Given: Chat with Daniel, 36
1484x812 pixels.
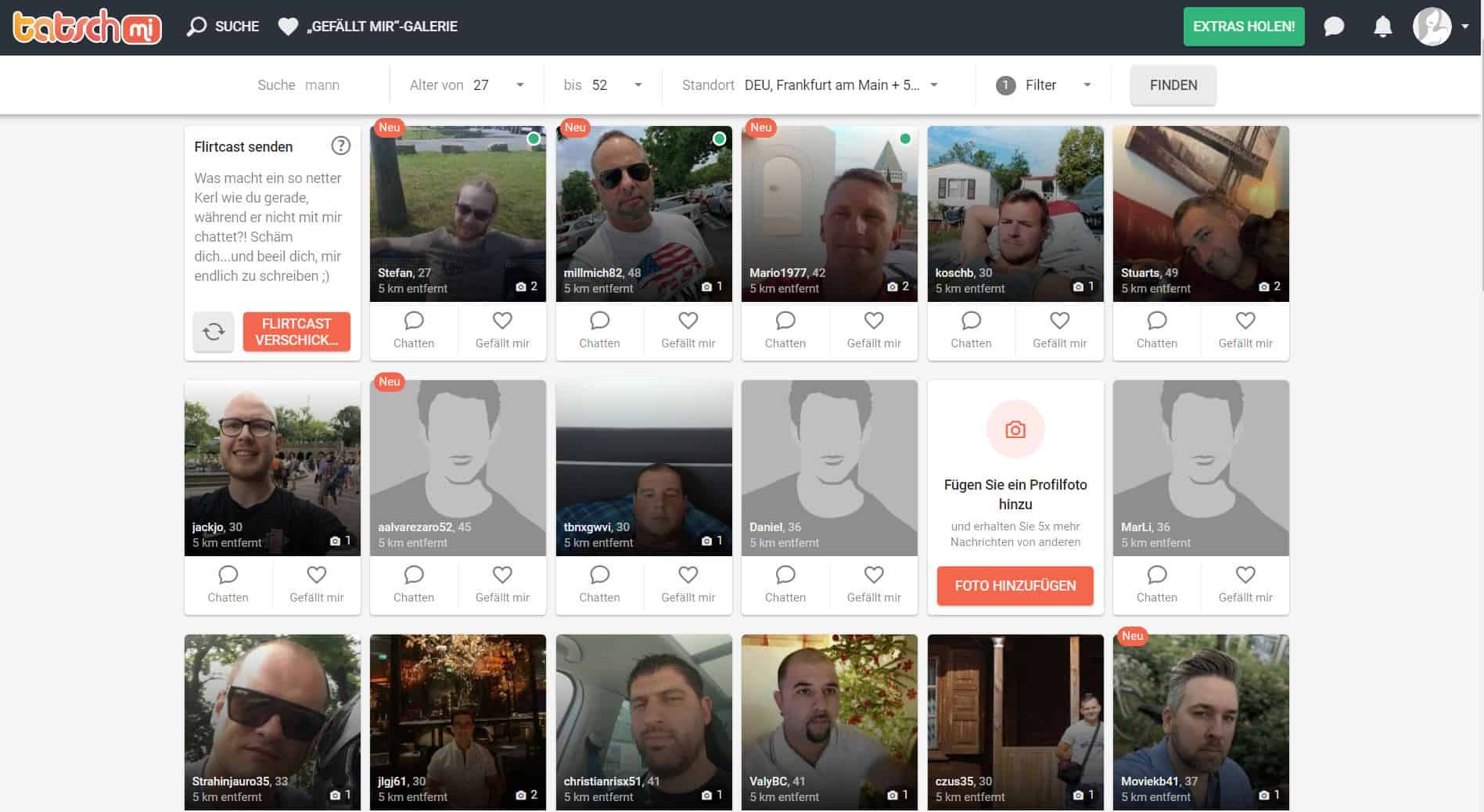Looking at the screenshot, I should click(x=785, y=585).
